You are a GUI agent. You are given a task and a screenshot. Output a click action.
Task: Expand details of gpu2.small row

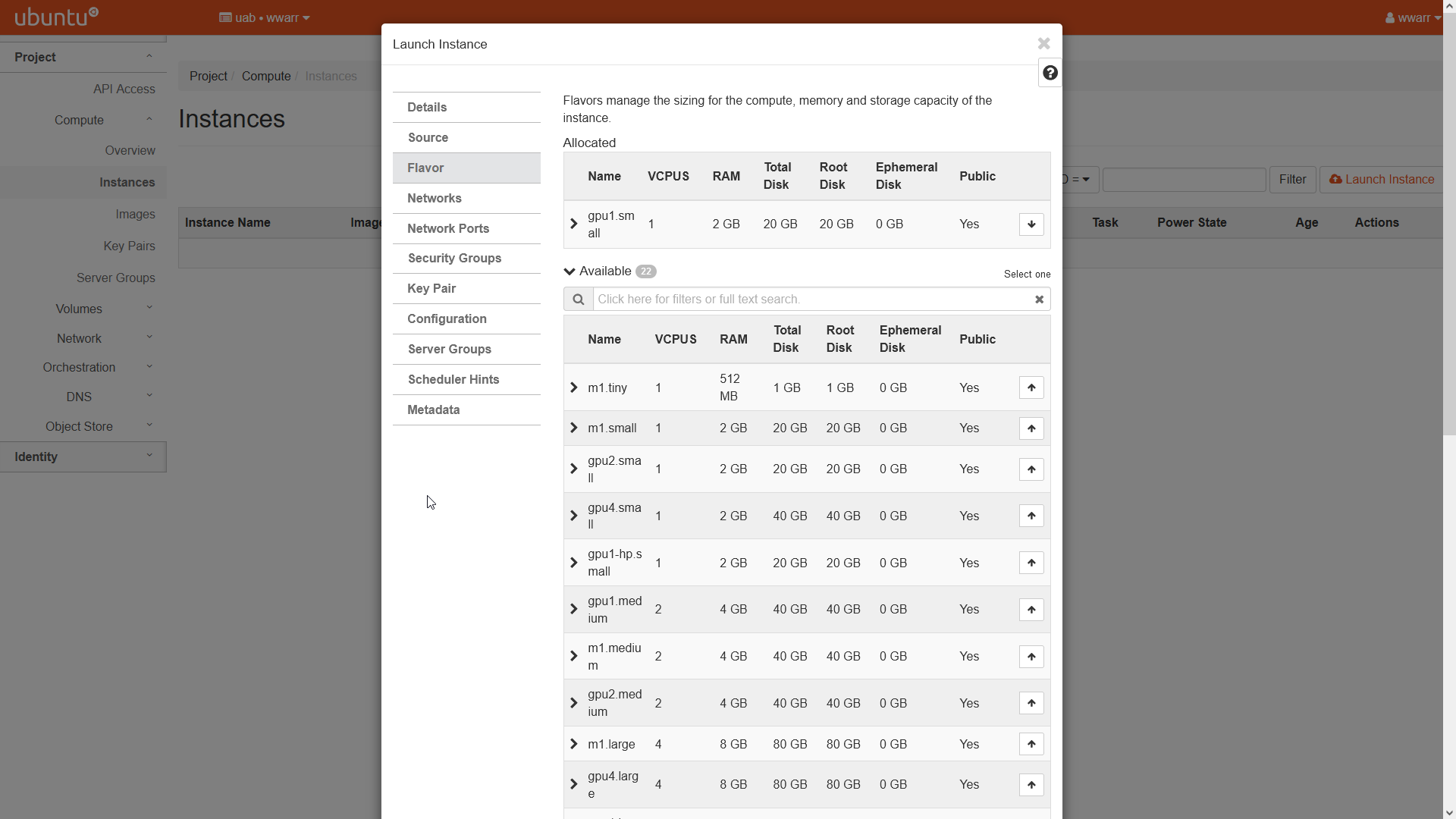tap(574, 469)
